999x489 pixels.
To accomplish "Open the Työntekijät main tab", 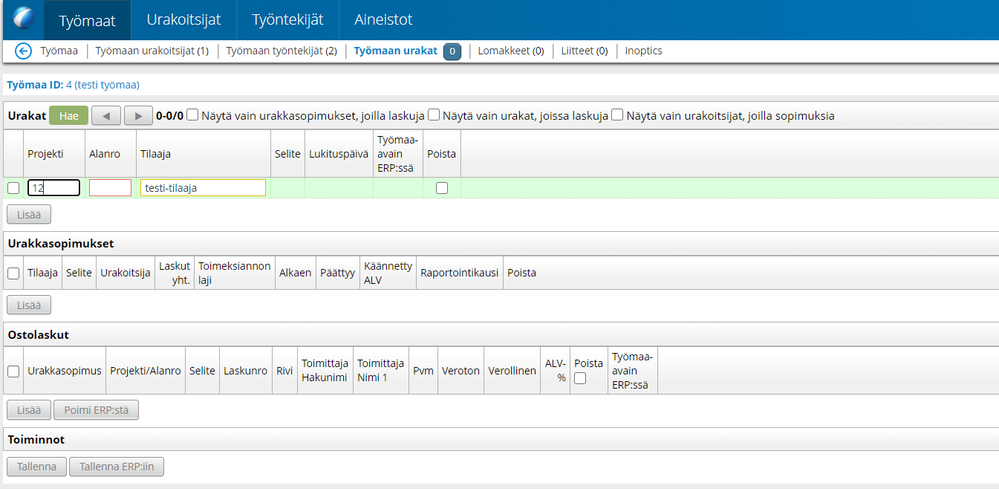I will pyautogui.click(x=287, y=20).
